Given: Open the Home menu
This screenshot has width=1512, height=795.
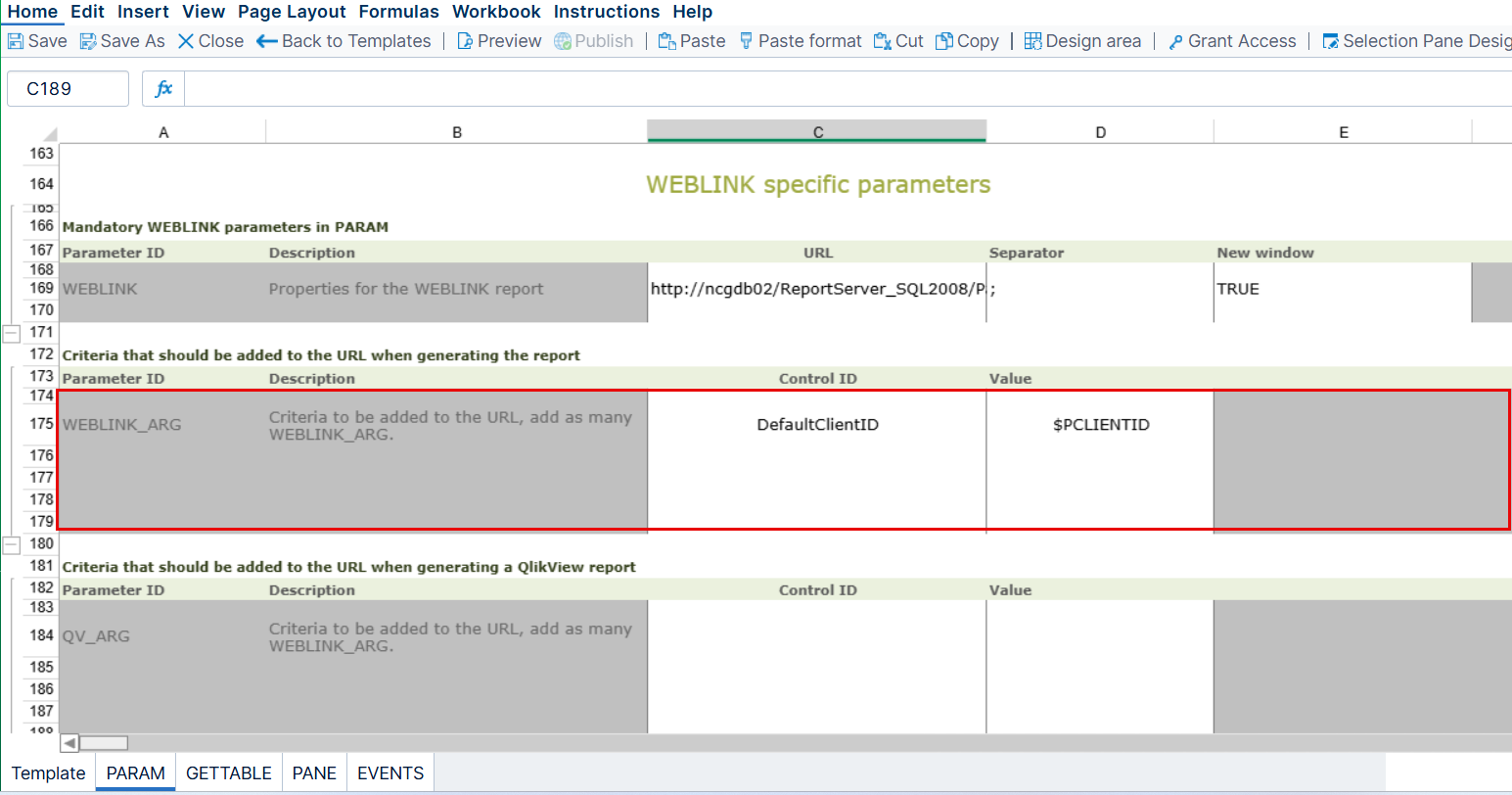Looking at the screenshot, I should tap(32, 12).
